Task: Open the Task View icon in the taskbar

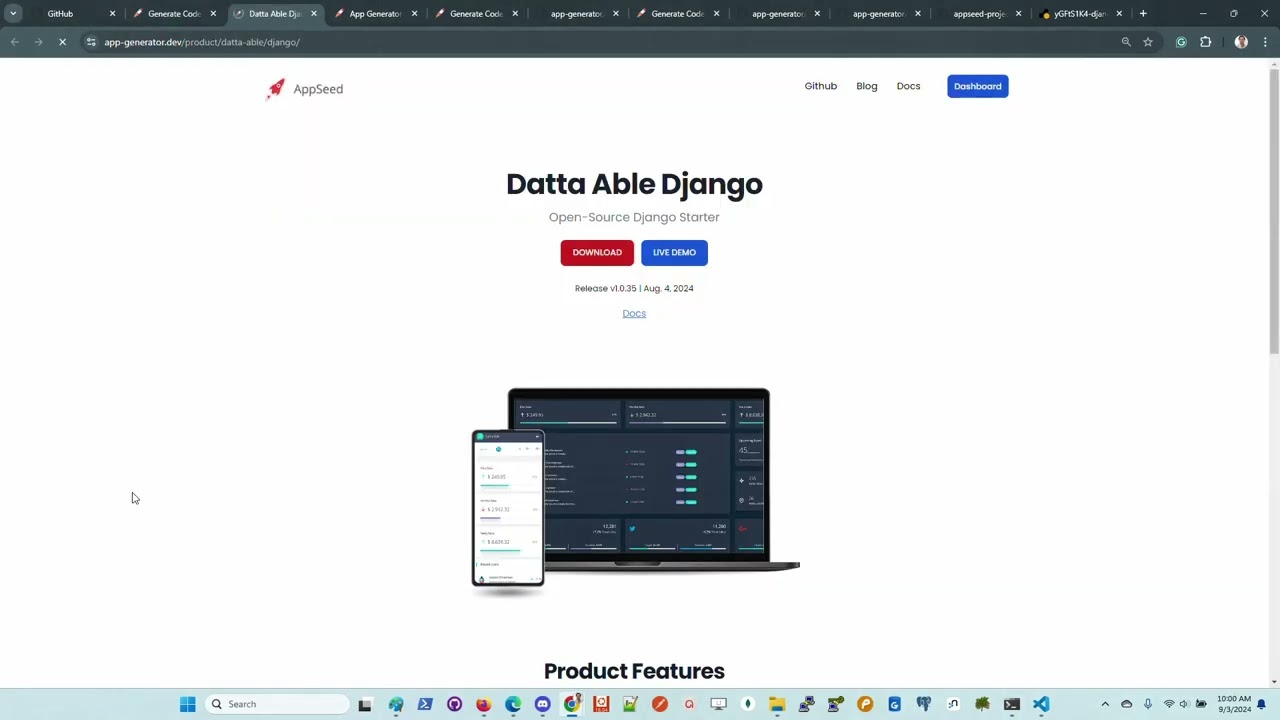Action: pyautogui.click(x=365, y=704)
